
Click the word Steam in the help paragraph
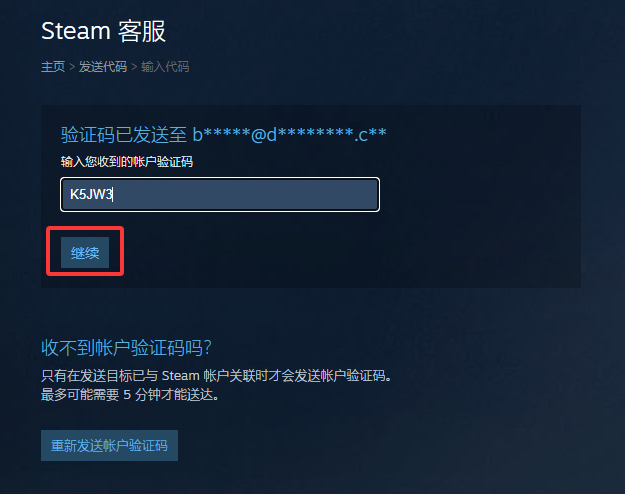pos(181,376)
